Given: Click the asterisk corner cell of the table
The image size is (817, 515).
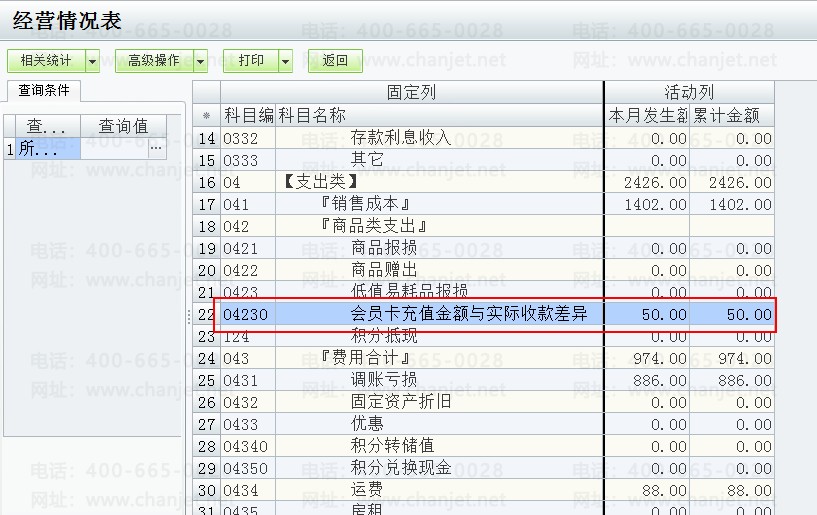Looking at the screenshot, I should pos(207,115).
